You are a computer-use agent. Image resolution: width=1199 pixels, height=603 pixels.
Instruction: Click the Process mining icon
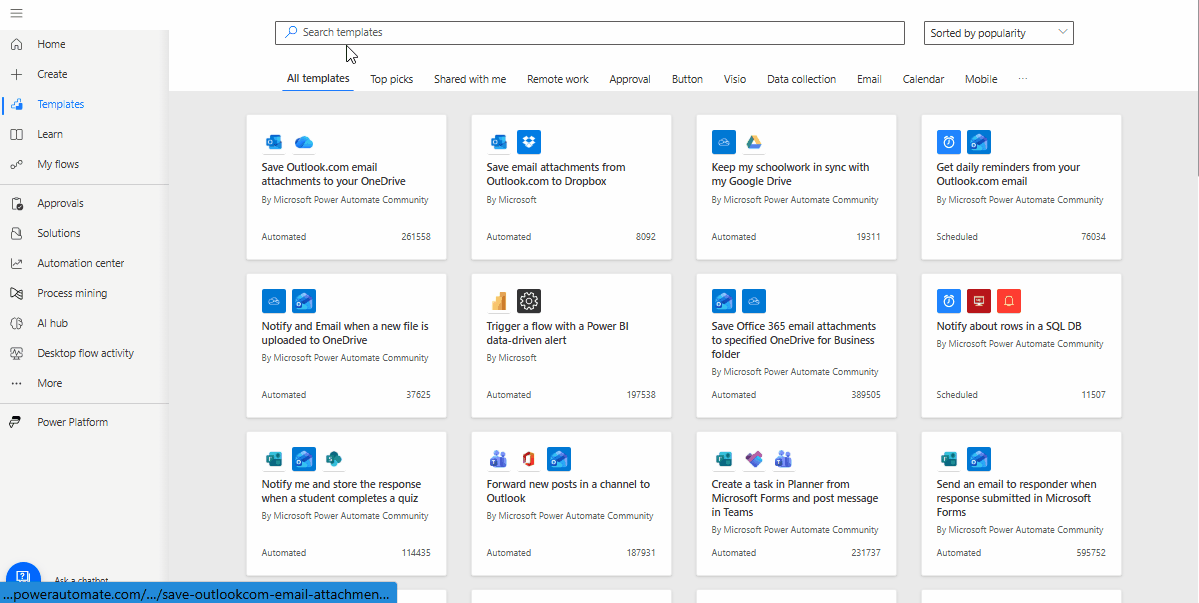[x=16, y=293]
